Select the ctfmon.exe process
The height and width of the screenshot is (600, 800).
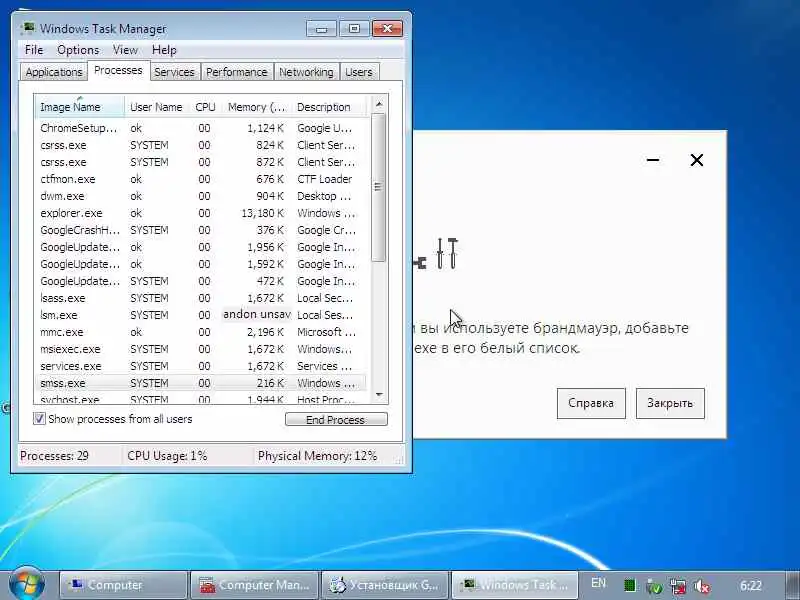click(202, 179)
